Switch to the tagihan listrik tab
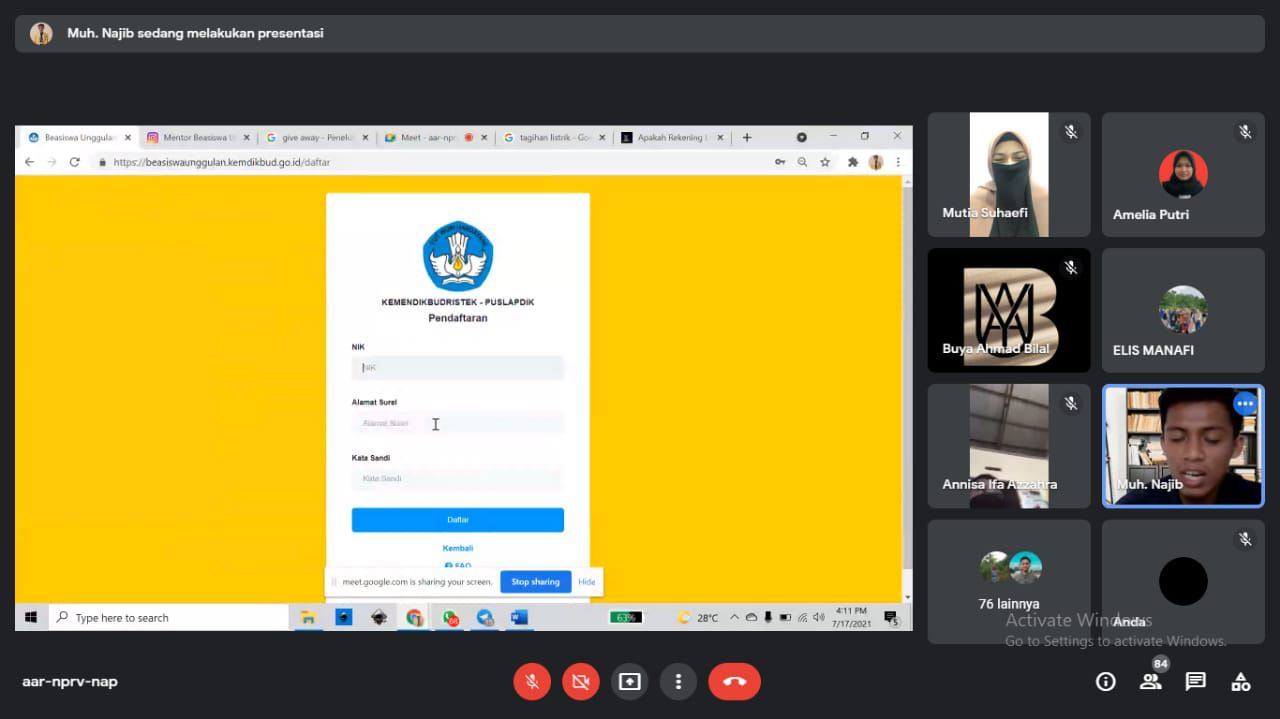The width and height of the screenshot is (1280, 719). pyautogui.click(x=553, y=138)
